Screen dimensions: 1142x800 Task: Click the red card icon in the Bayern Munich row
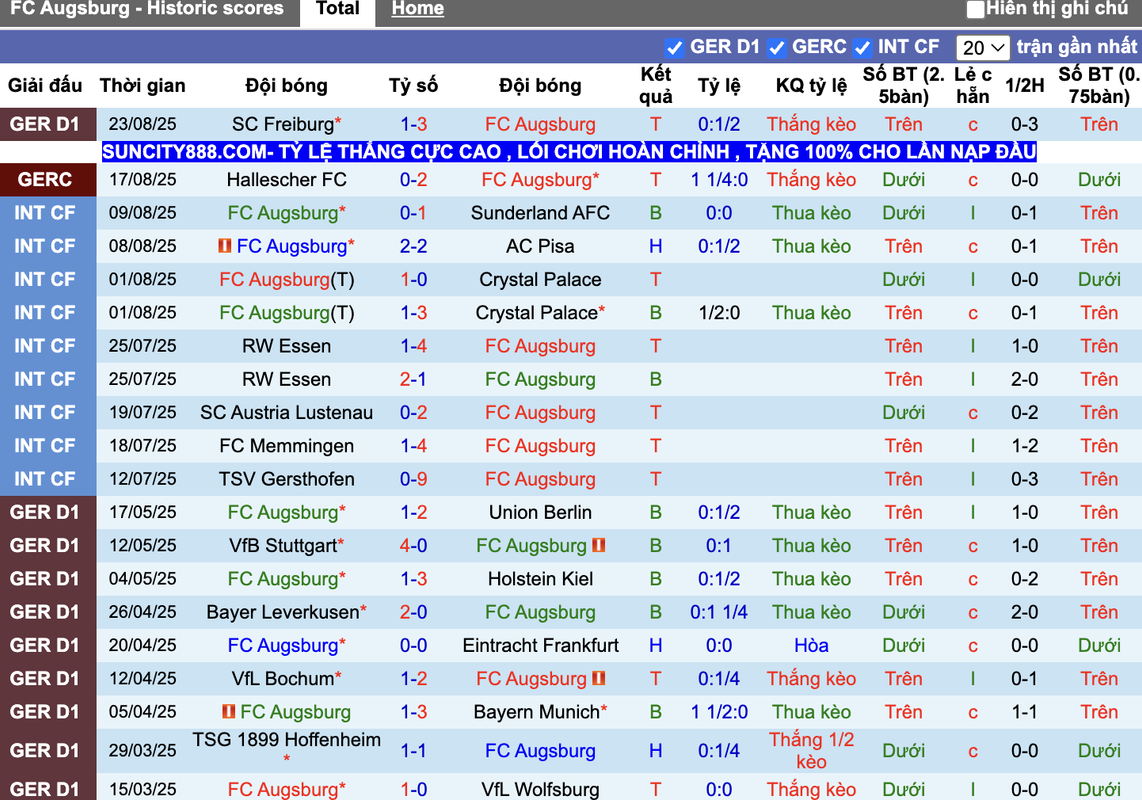pos(229,711)
